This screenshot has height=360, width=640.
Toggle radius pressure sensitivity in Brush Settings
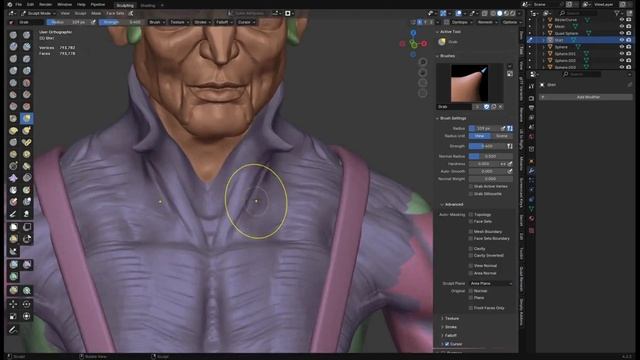(503, 128)
